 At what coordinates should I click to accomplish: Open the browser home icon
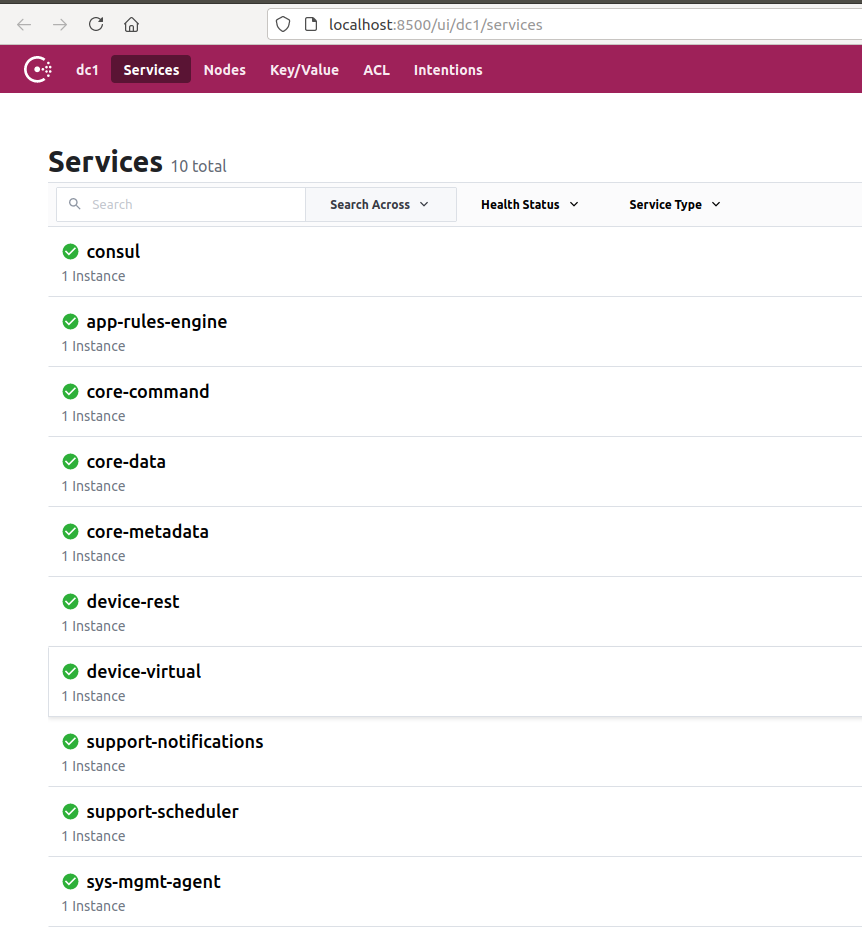131,24
